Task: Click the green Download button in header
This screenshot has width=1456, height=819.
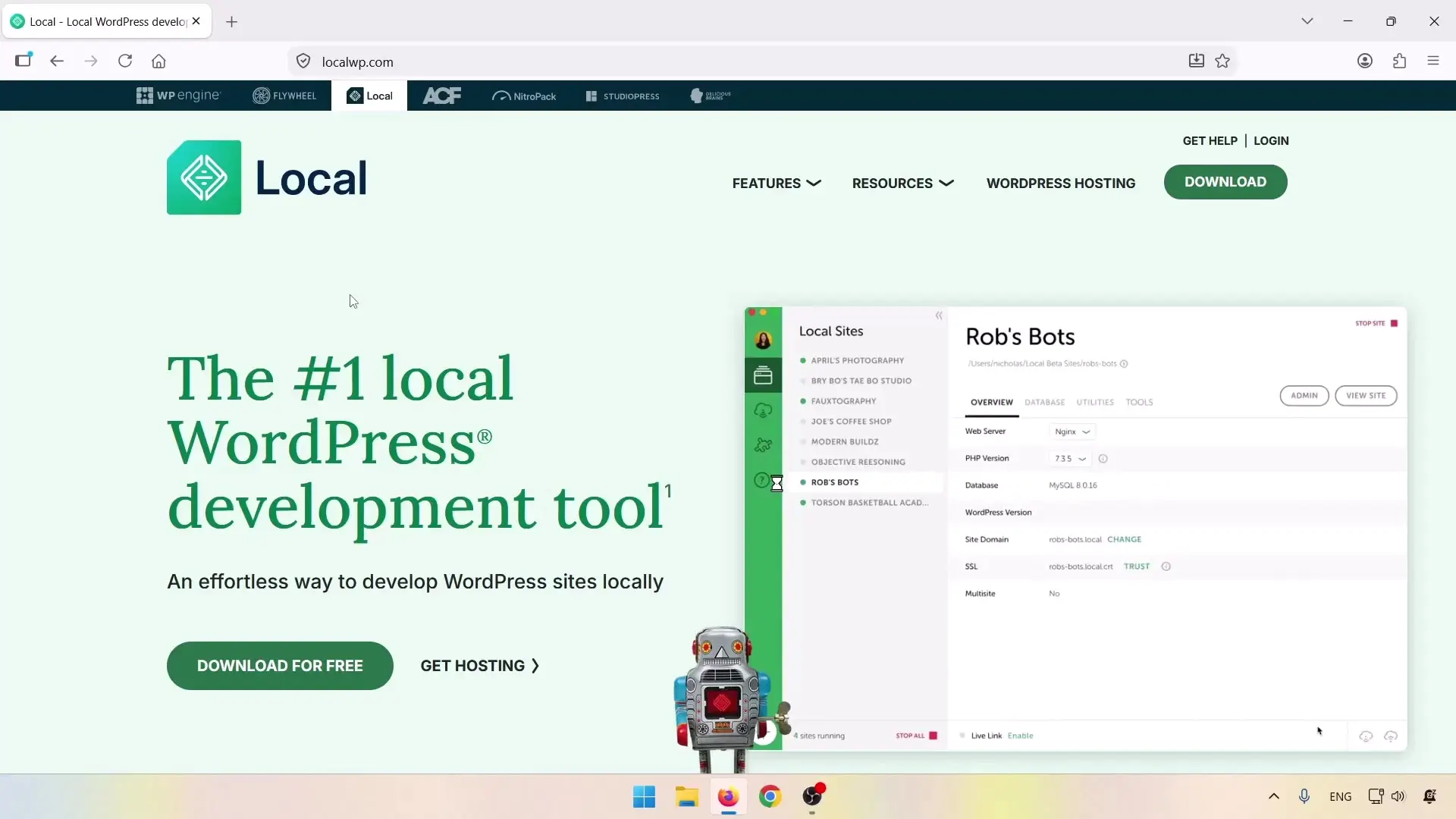Action: (1225, 182)
